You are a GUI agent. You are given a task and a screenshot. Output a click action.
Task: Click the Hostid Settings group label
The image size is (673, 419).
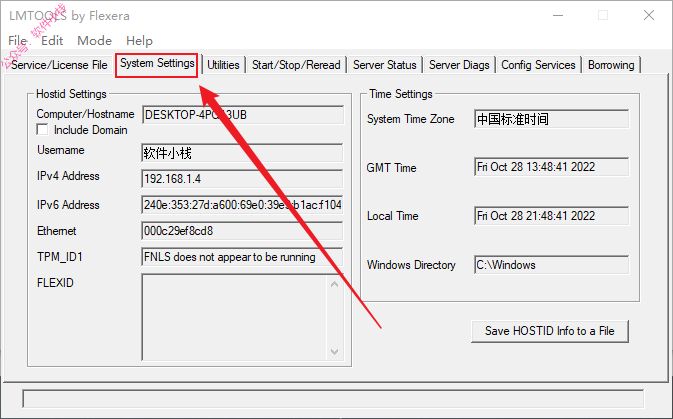pyautogui.click(x=71, y=94)
